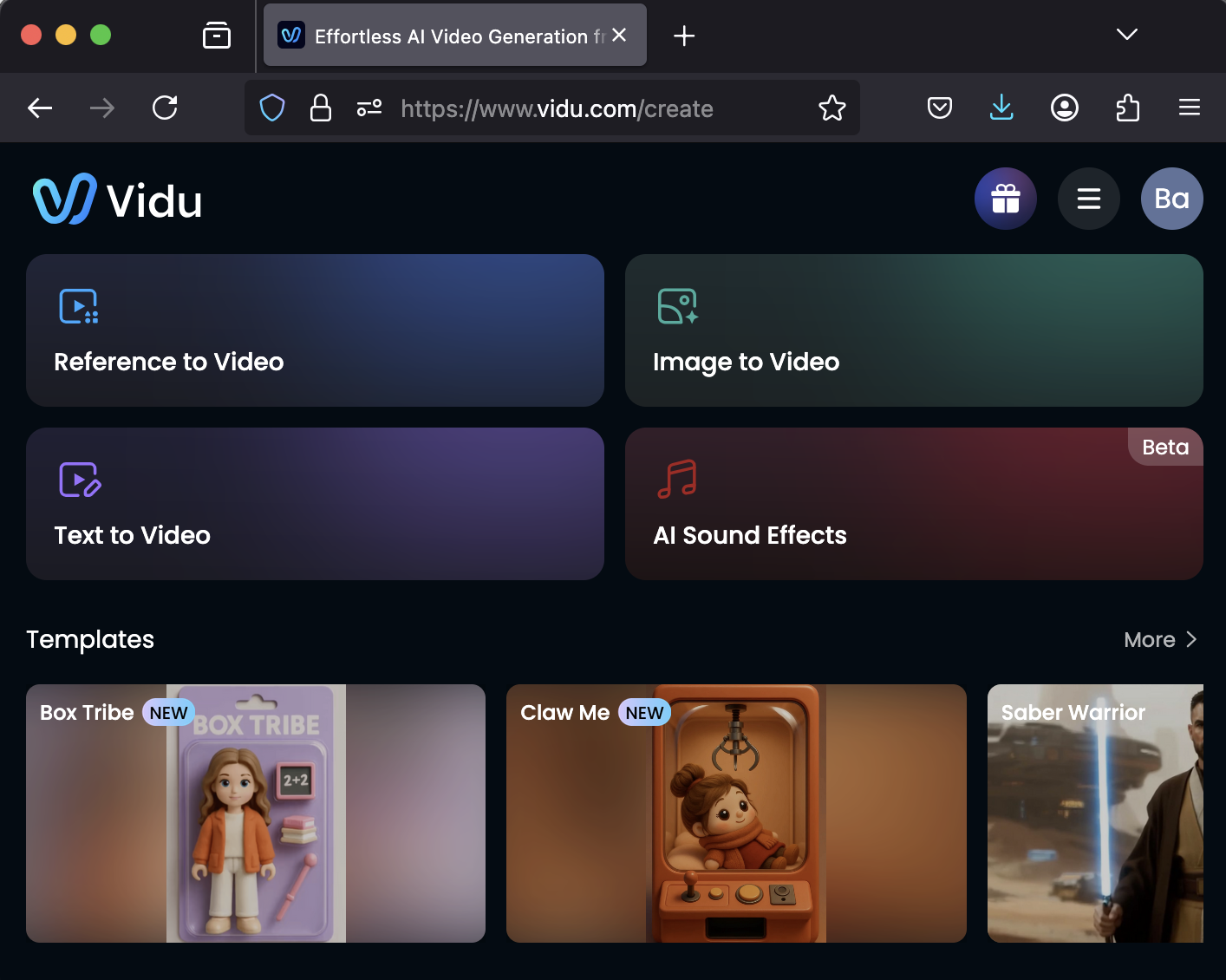1226x980 pixels.
Task: Click the NEW badge on Claw Me
Action: tap(644, 713)
